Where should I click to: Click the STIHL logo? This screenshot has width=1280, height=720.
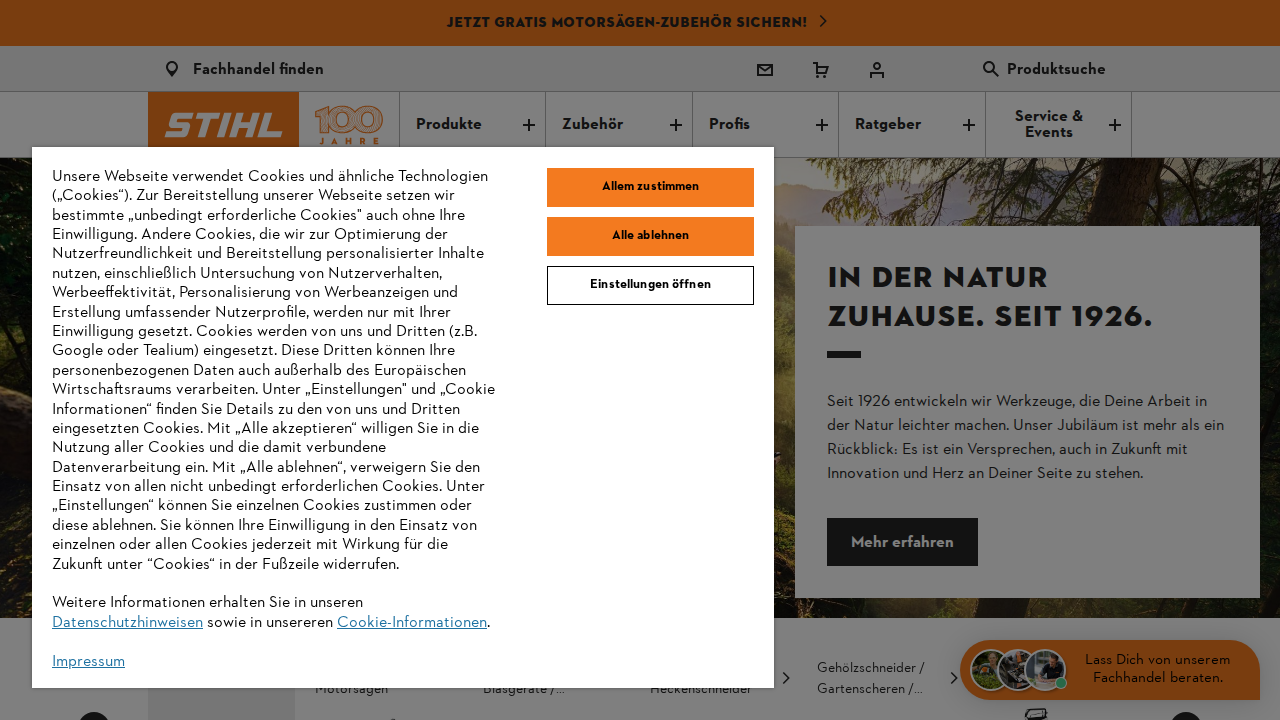coord(223,124)
